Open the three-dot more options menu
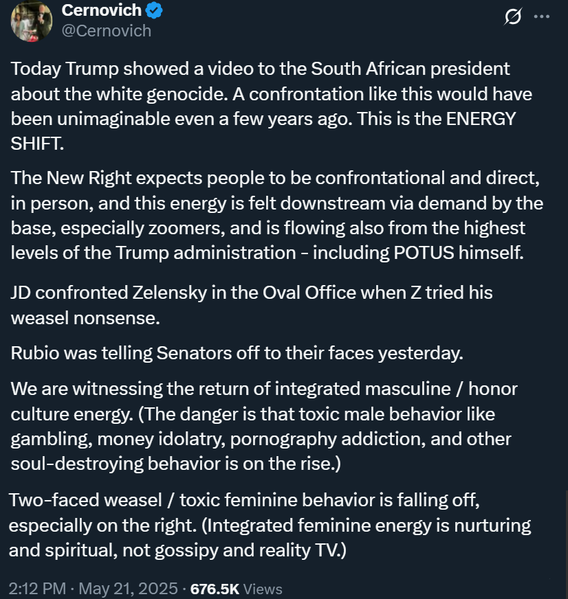Screen dimensions: 568x599 (x=542, y=17)
